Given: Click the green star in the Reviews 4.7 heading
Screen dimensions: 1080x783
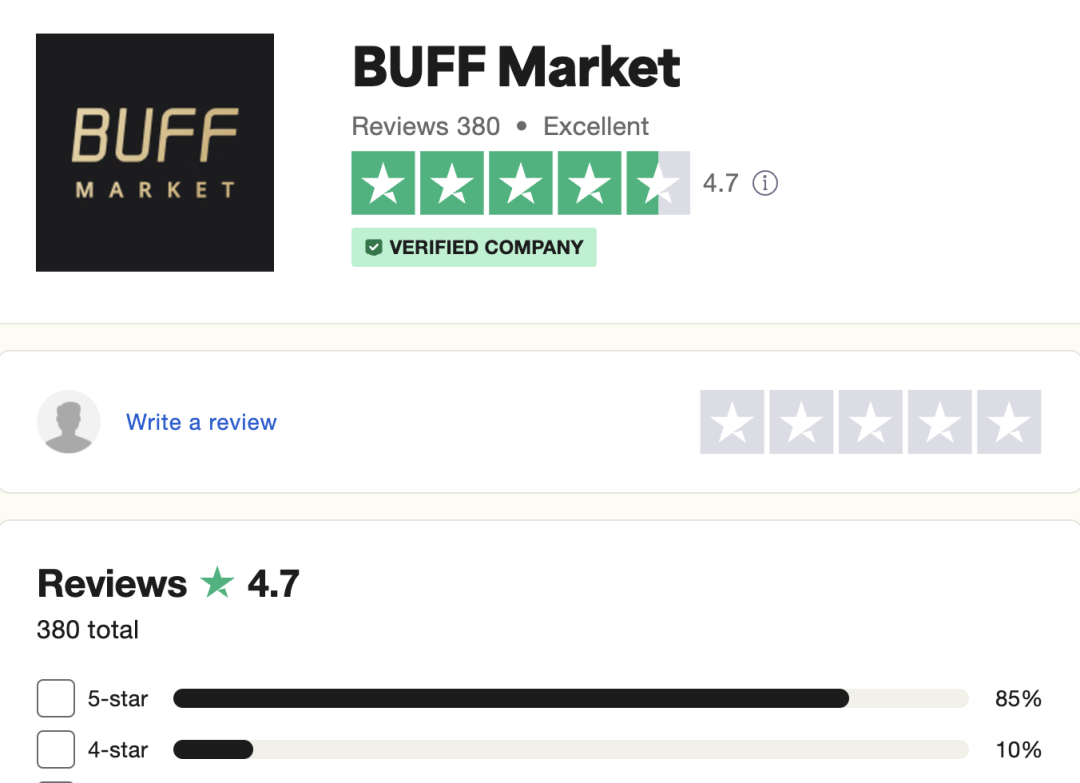Looking at the screenshot, I should pyautogui.click(x=217, y=583).
